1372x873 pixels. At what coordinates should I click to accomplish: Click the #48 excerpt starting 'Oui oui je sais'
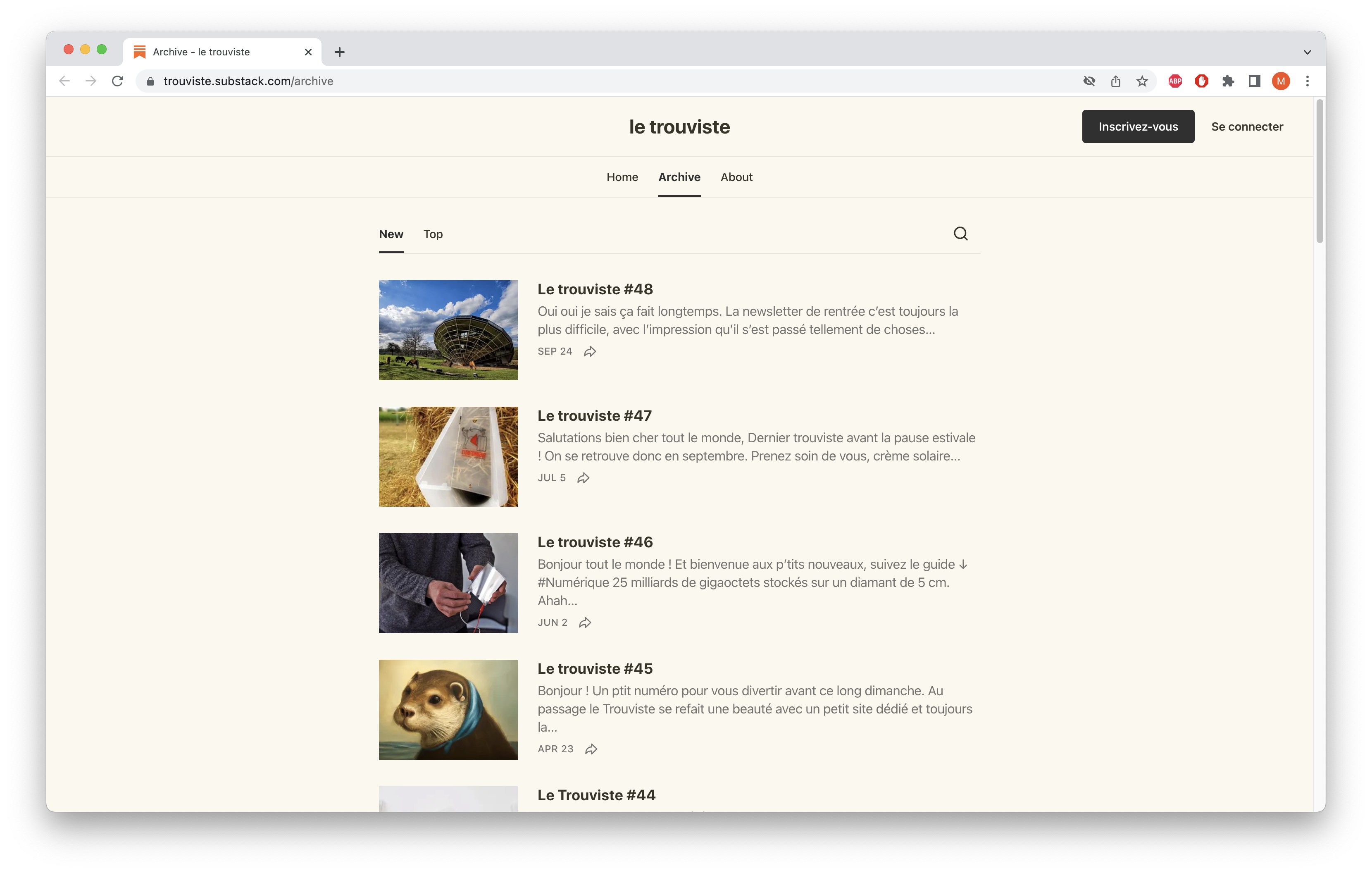[x=748, y=320]
